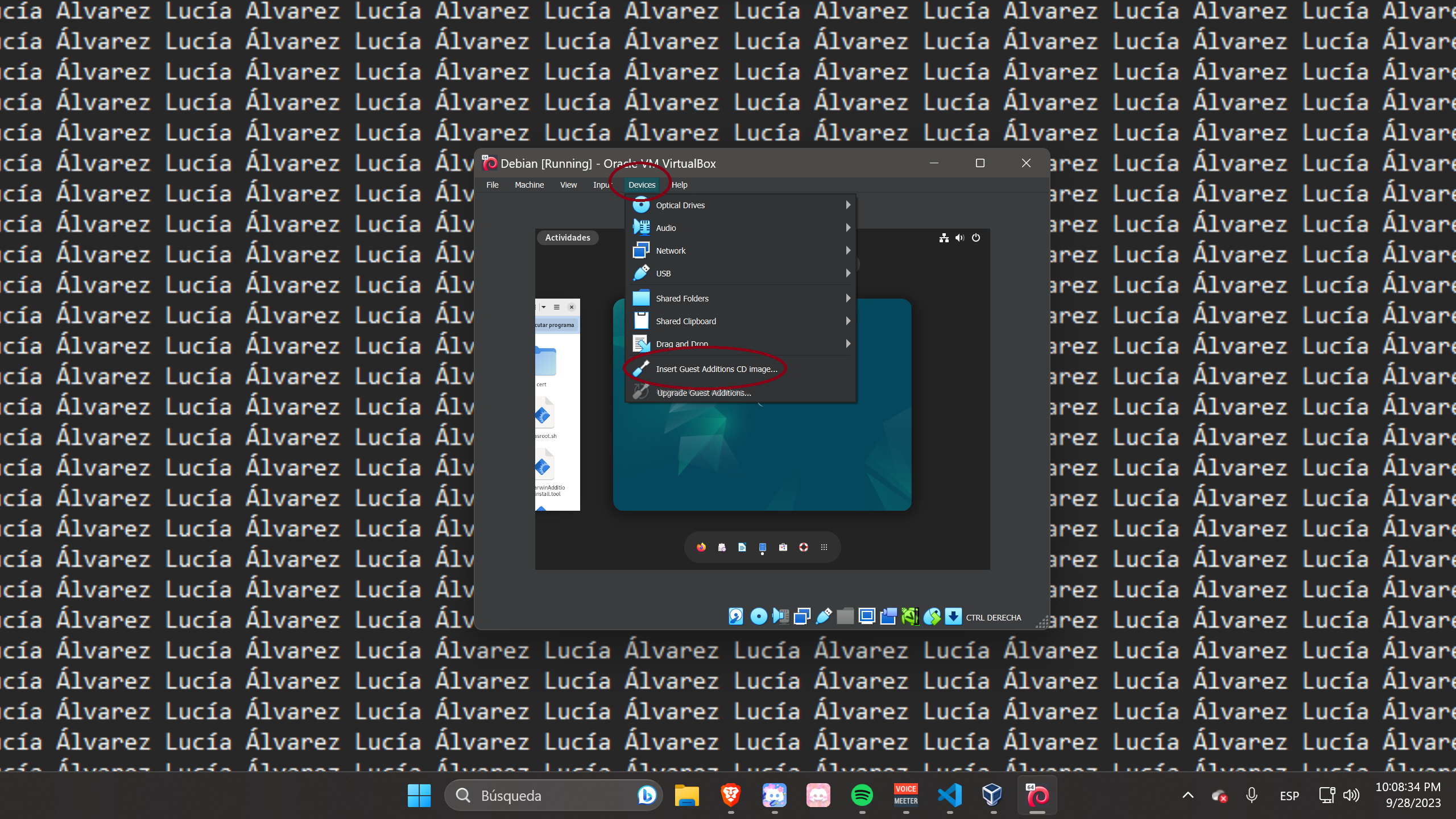The width and height of the screenshot is (1456, 819).
Task: Click the recording status bar icon
Action: click(x=888, y=617)
